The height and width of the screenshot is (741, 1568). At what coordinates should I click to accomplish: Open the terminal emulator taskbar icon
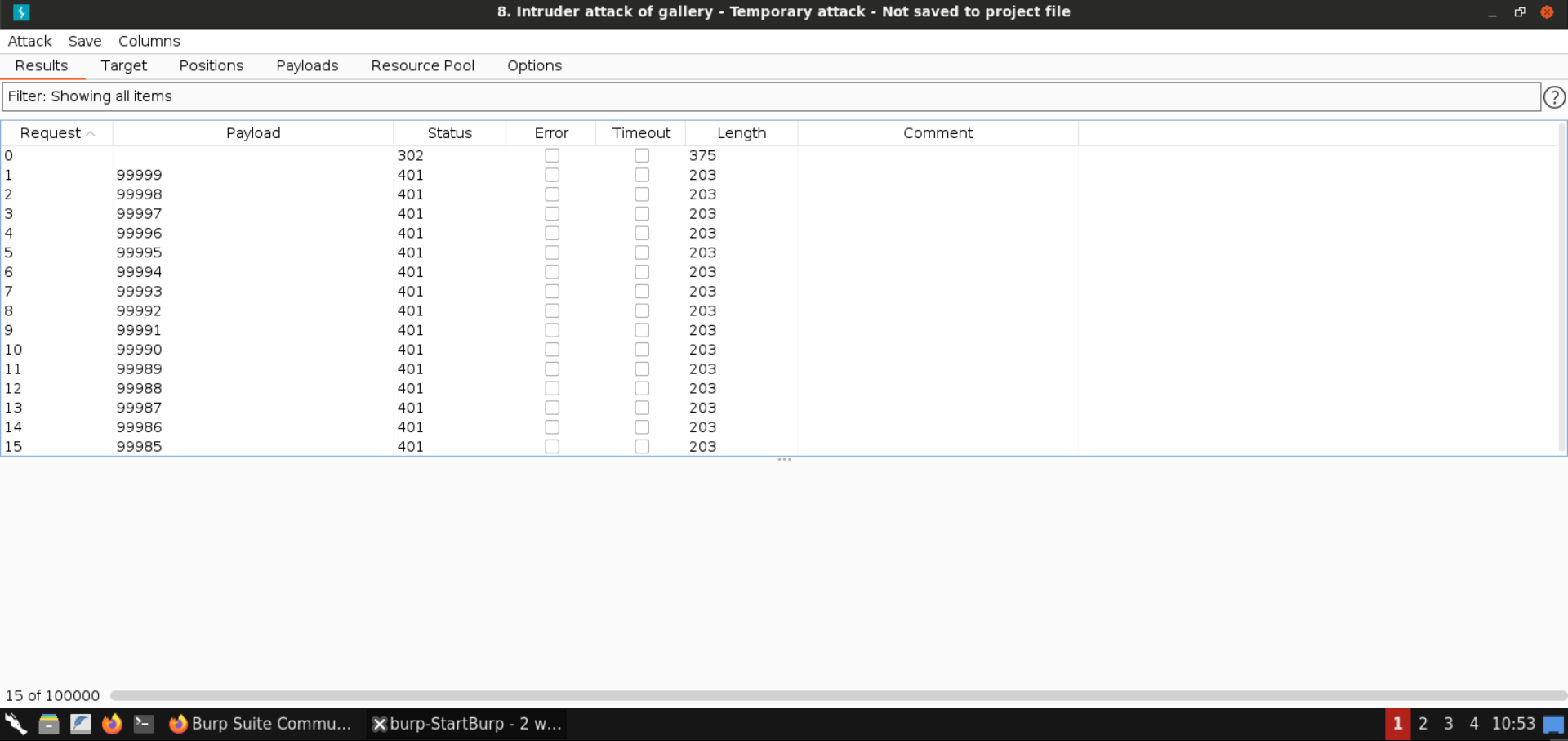(x=144, y=724)
